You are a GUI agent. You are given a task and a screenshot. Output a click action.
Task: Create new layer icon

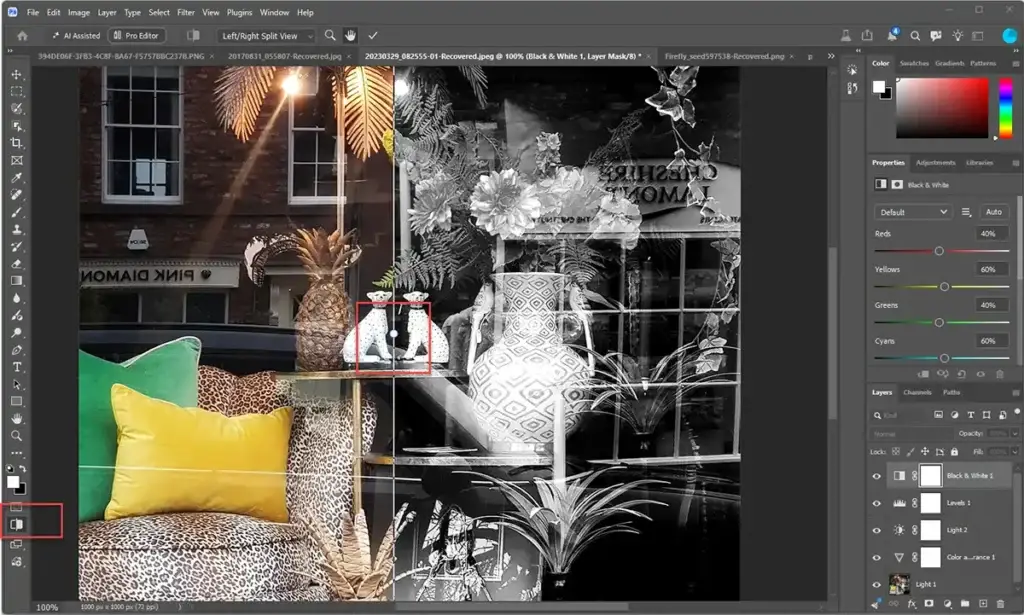(x=983, y=604)
